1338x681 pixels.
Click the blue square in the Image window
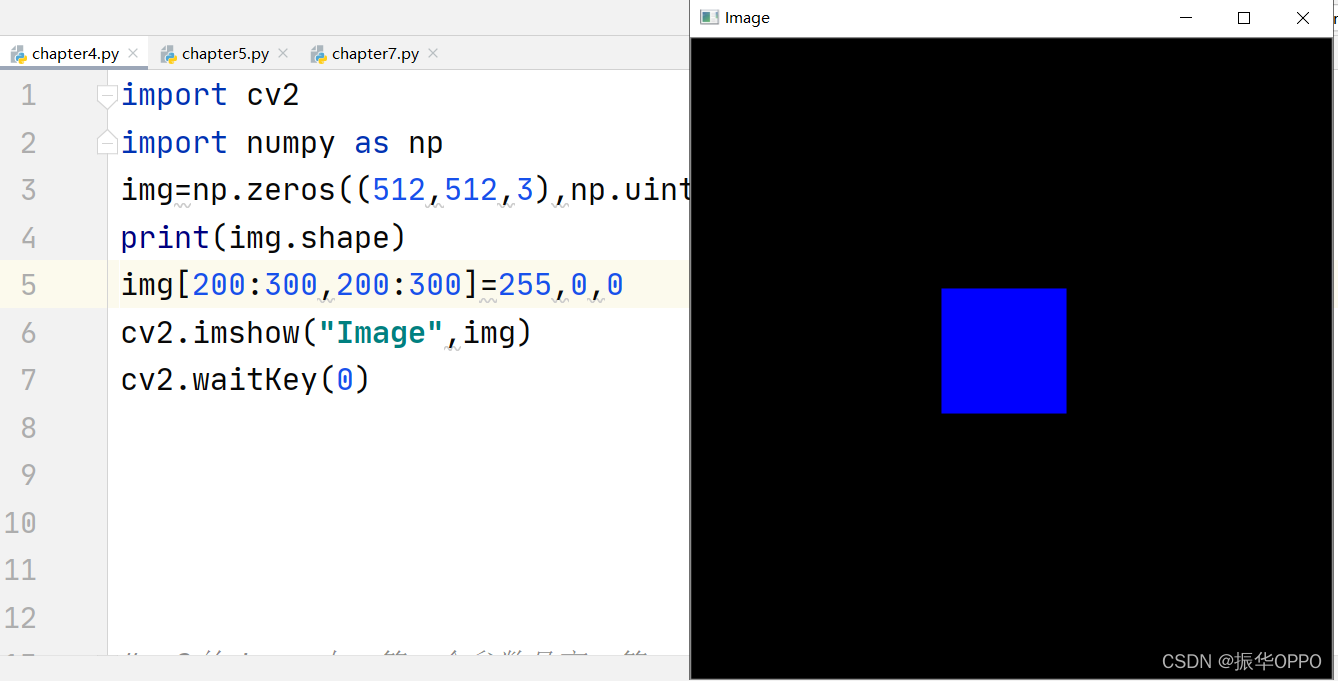pos(1004,350)
